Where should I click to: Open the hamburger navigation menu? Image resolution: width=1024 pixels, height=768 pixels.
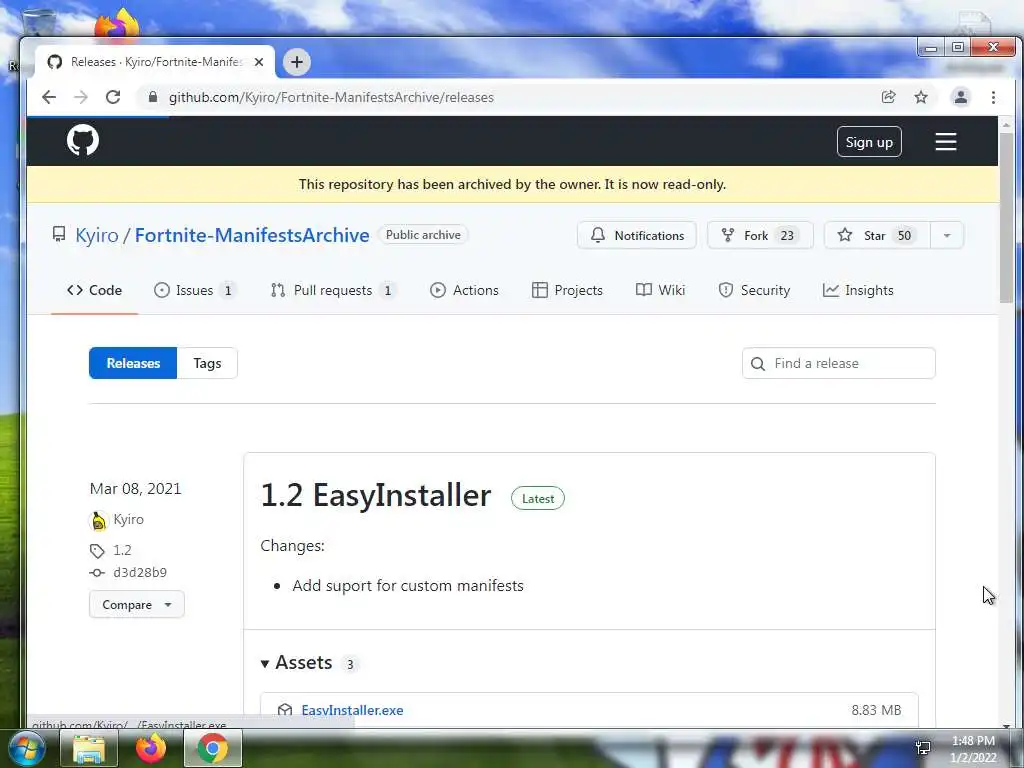pos(946,142)
